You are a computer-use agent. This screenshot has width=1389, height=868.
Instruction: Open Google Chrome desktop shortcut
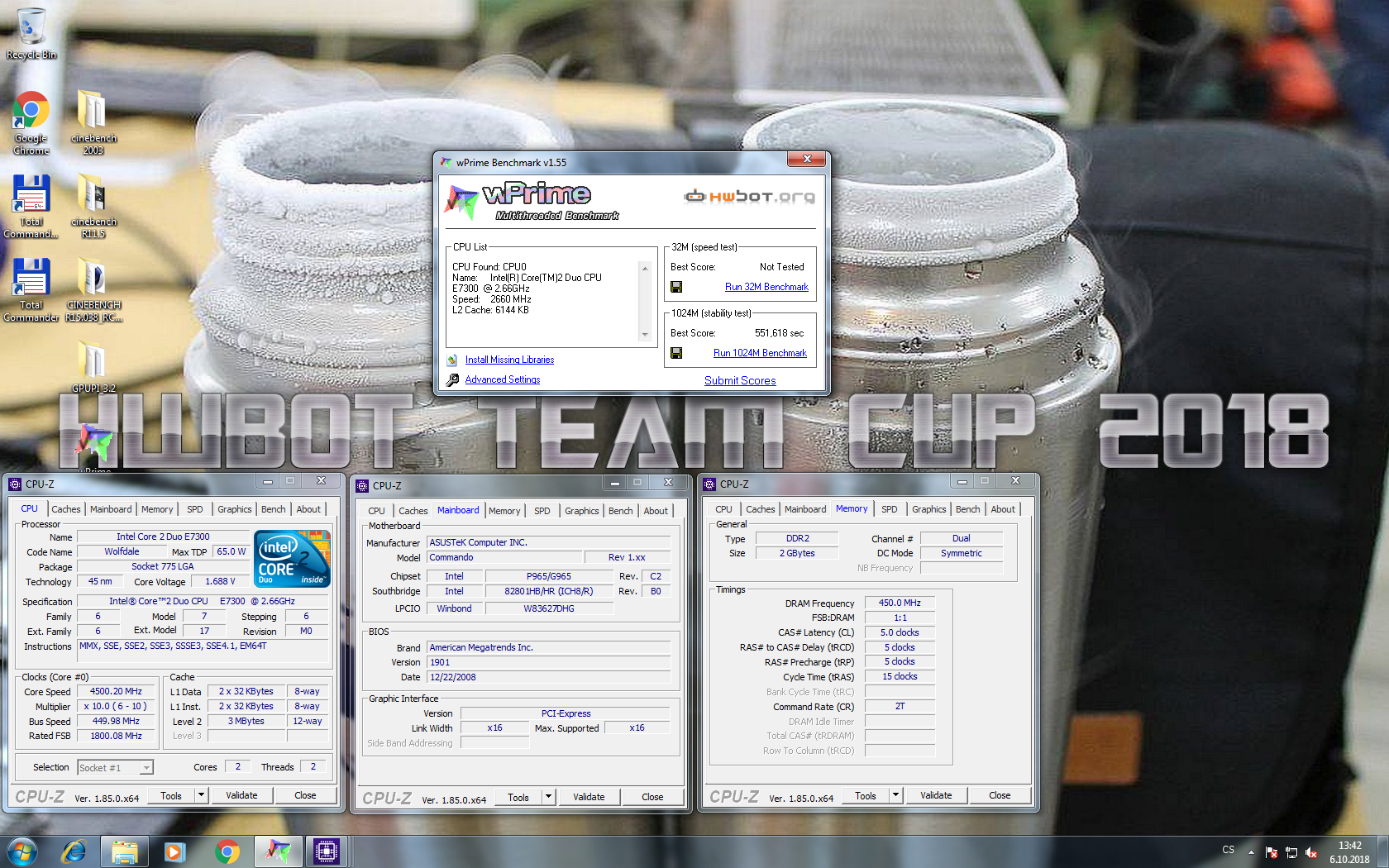31,122
